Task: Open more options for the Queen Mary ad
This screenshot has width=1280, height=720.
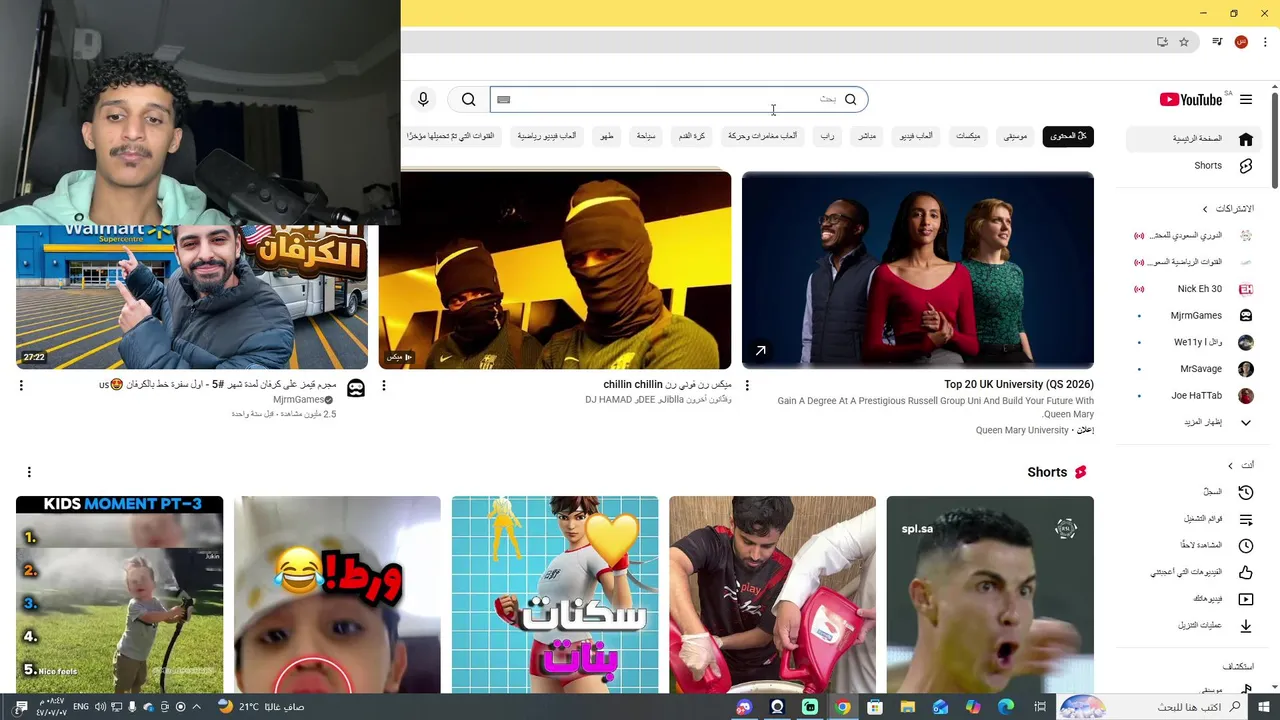Action: [747, 385]
